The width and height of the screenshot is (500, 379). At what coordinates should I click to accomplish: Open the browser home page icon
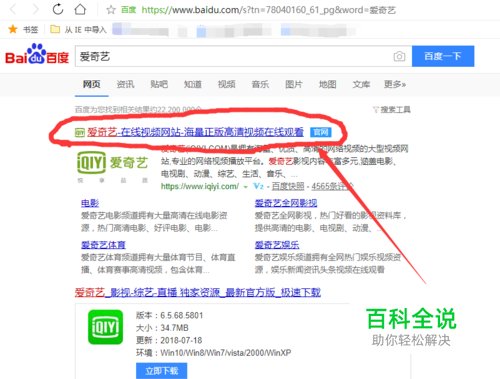coord(80,9)
